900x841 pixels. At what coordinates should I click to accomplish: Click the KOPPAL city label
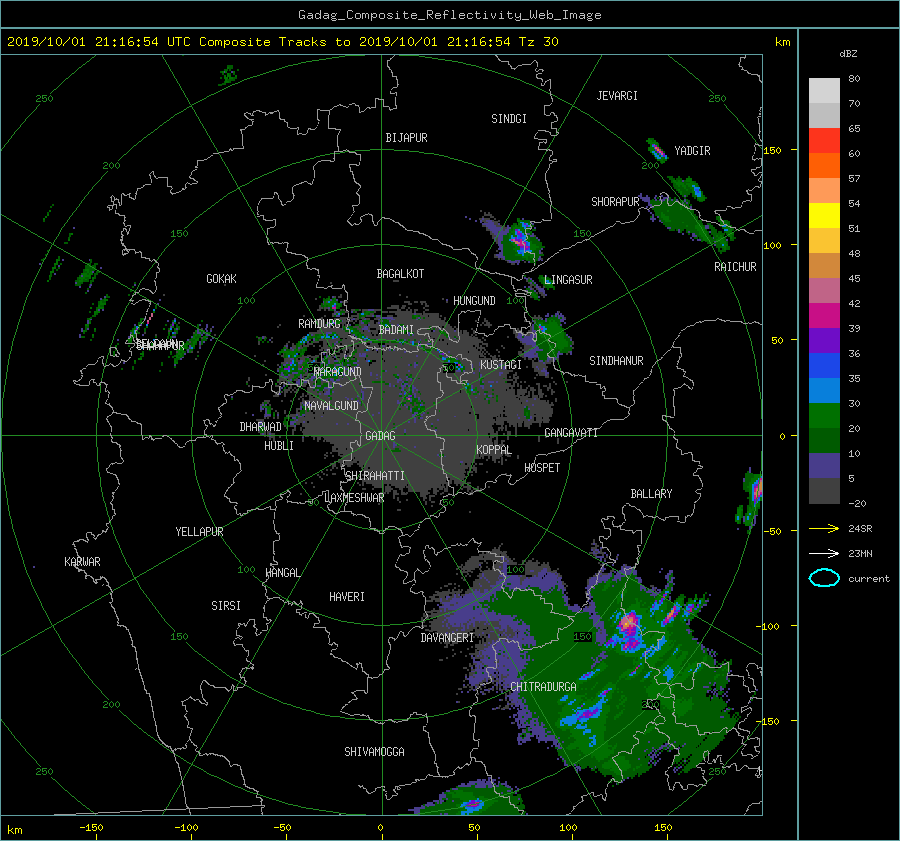494,450
